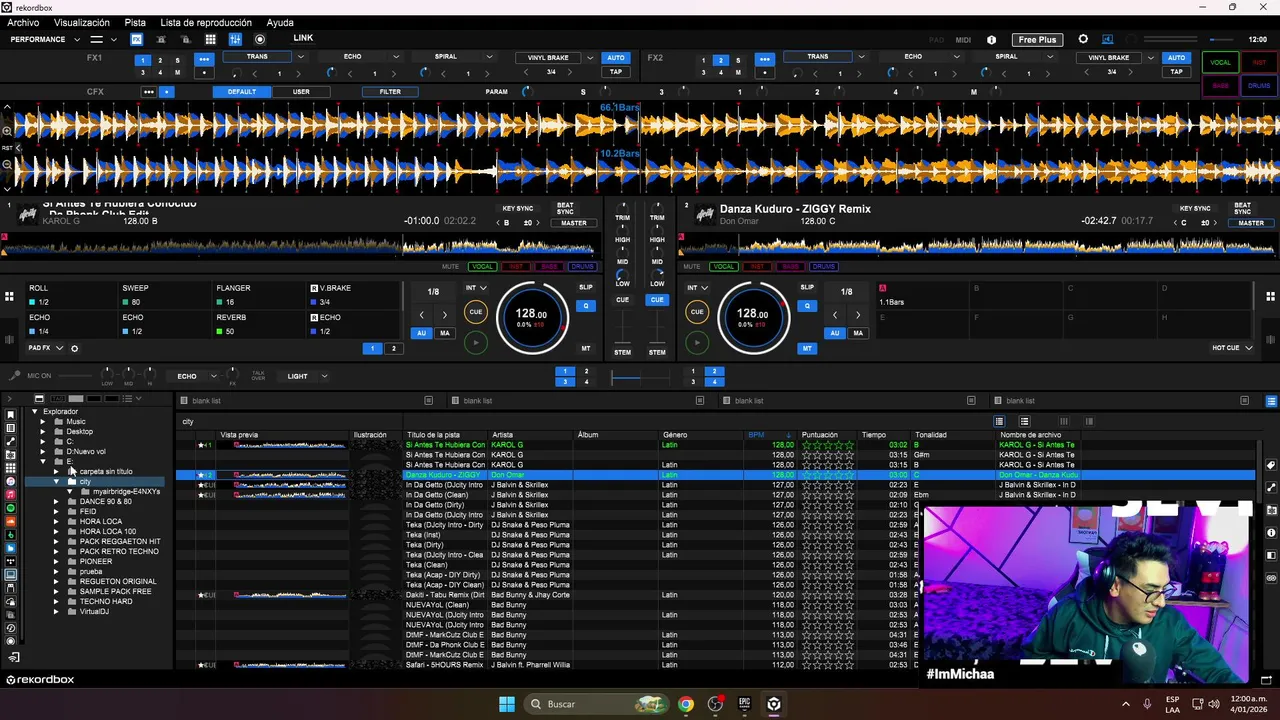Zoom in on the deck 1 waveform
Screen dimensions: 1280x720
tap(7, 131)
